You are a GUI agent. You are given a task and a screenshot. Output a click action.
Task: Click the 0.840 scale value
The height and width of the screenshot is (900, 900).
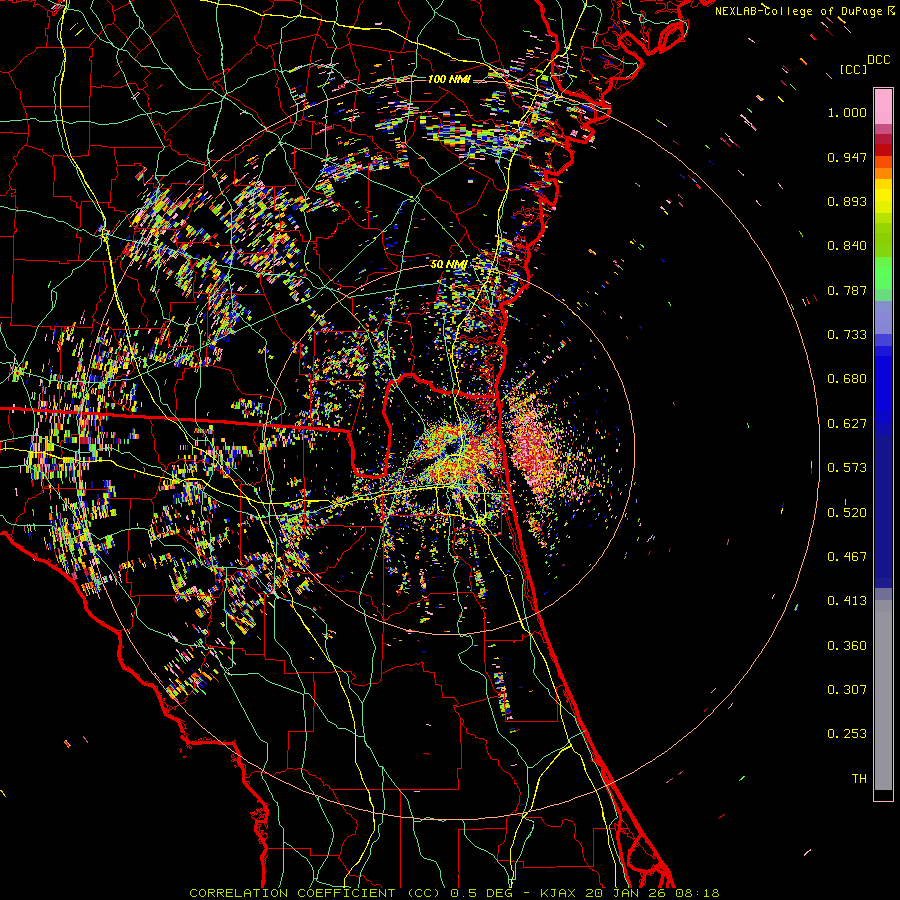(847, 246)
